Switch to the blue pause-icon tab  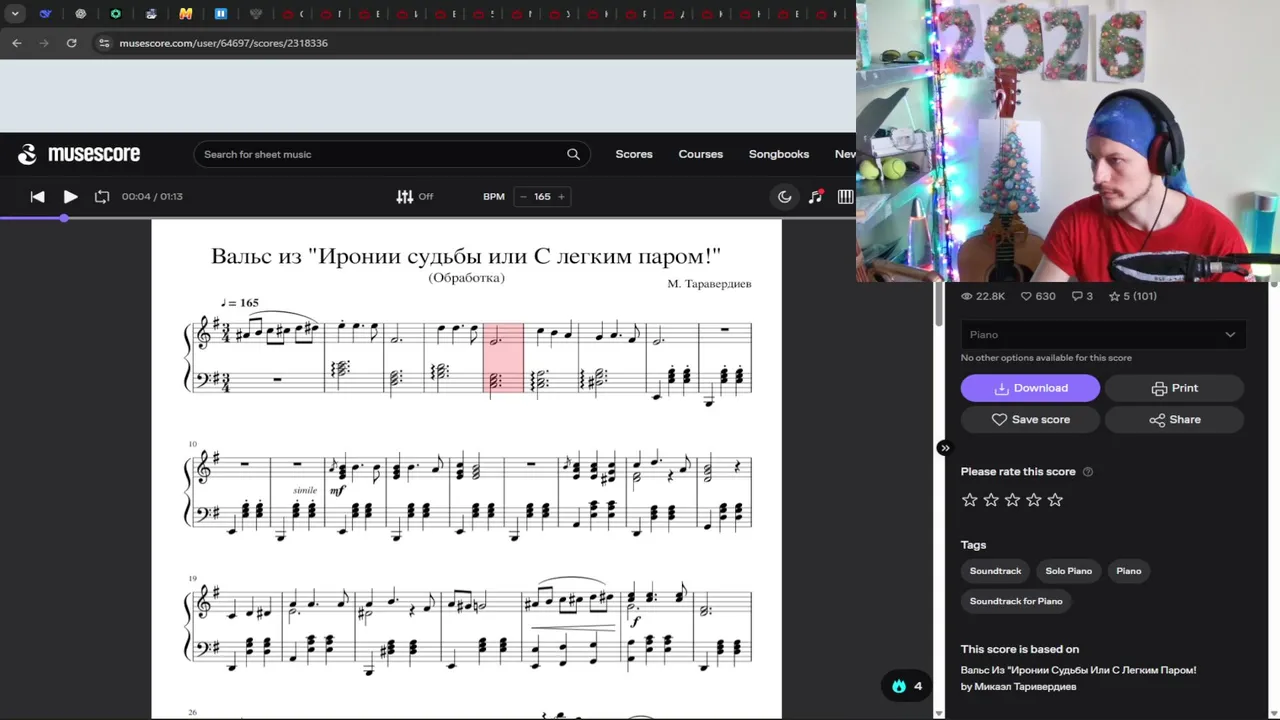pos(220,14)
